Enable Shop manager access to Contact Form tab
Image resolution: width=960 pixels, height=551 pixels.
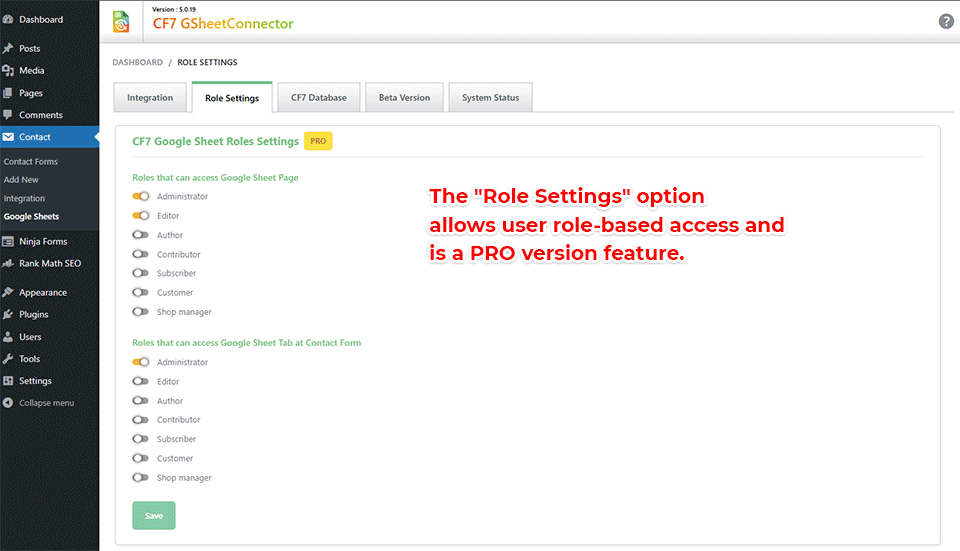click(141, 478)
